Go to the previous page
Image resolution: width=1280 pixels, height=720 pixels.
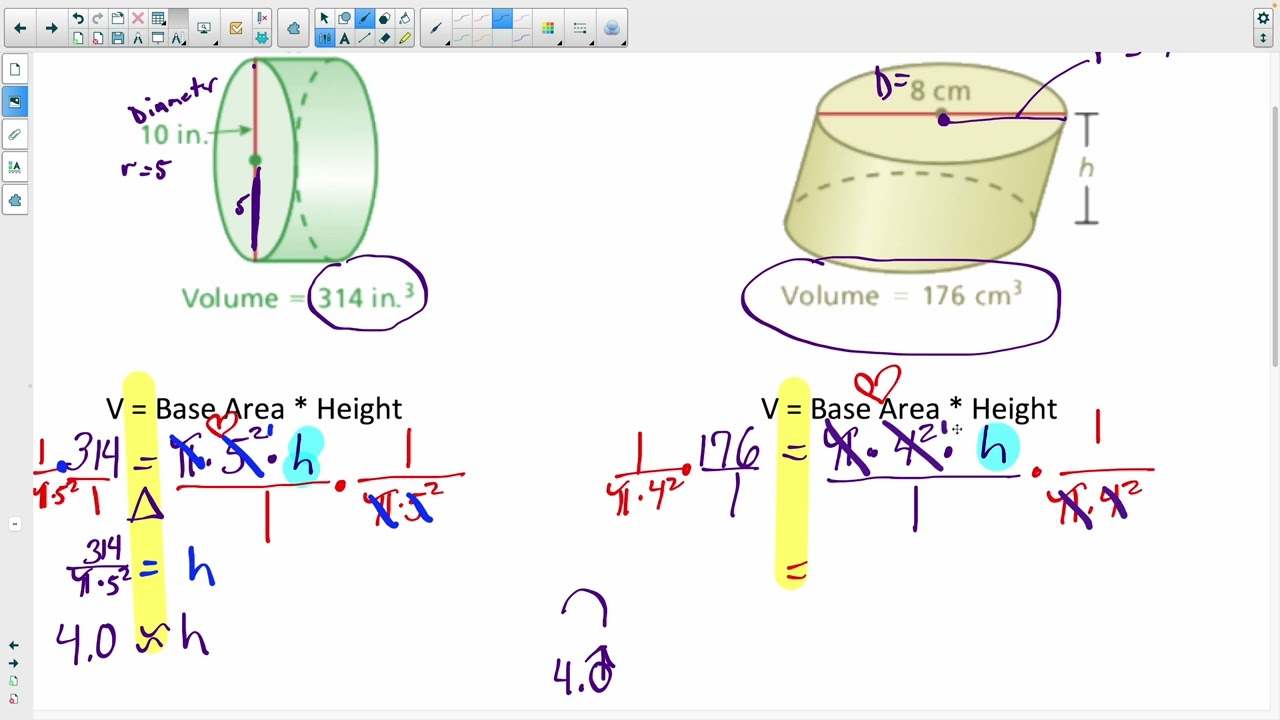click(20, 28)
